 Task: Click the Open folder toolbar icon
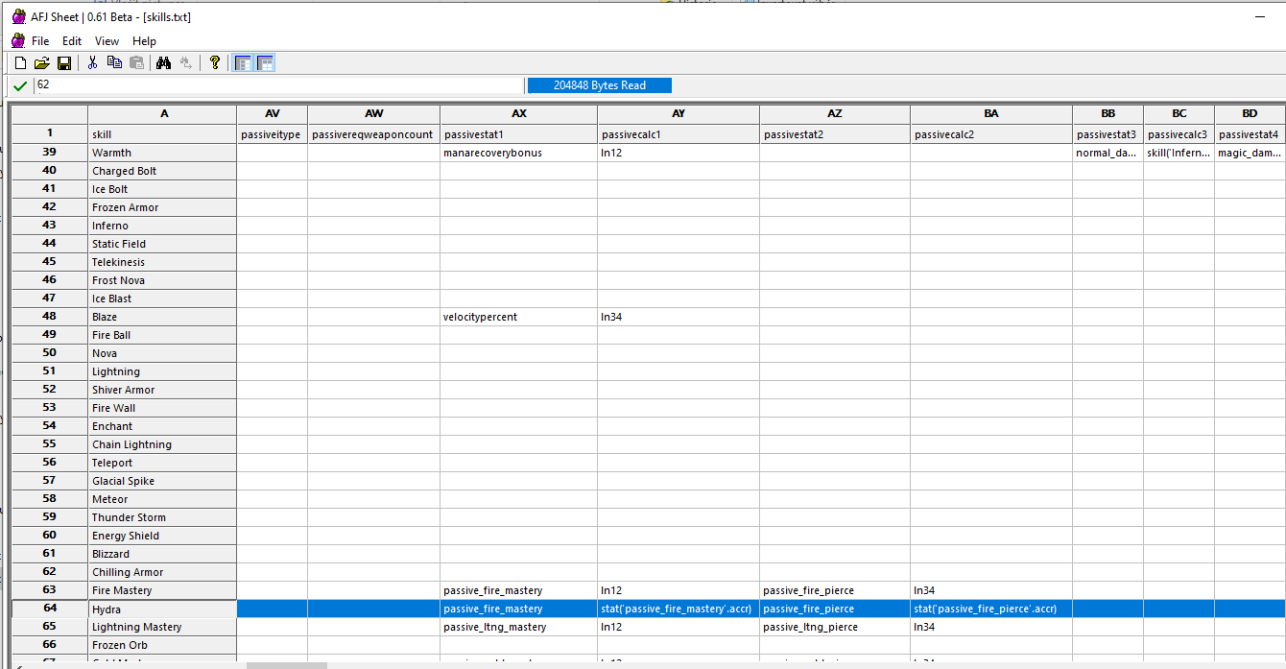pos(42,63)
